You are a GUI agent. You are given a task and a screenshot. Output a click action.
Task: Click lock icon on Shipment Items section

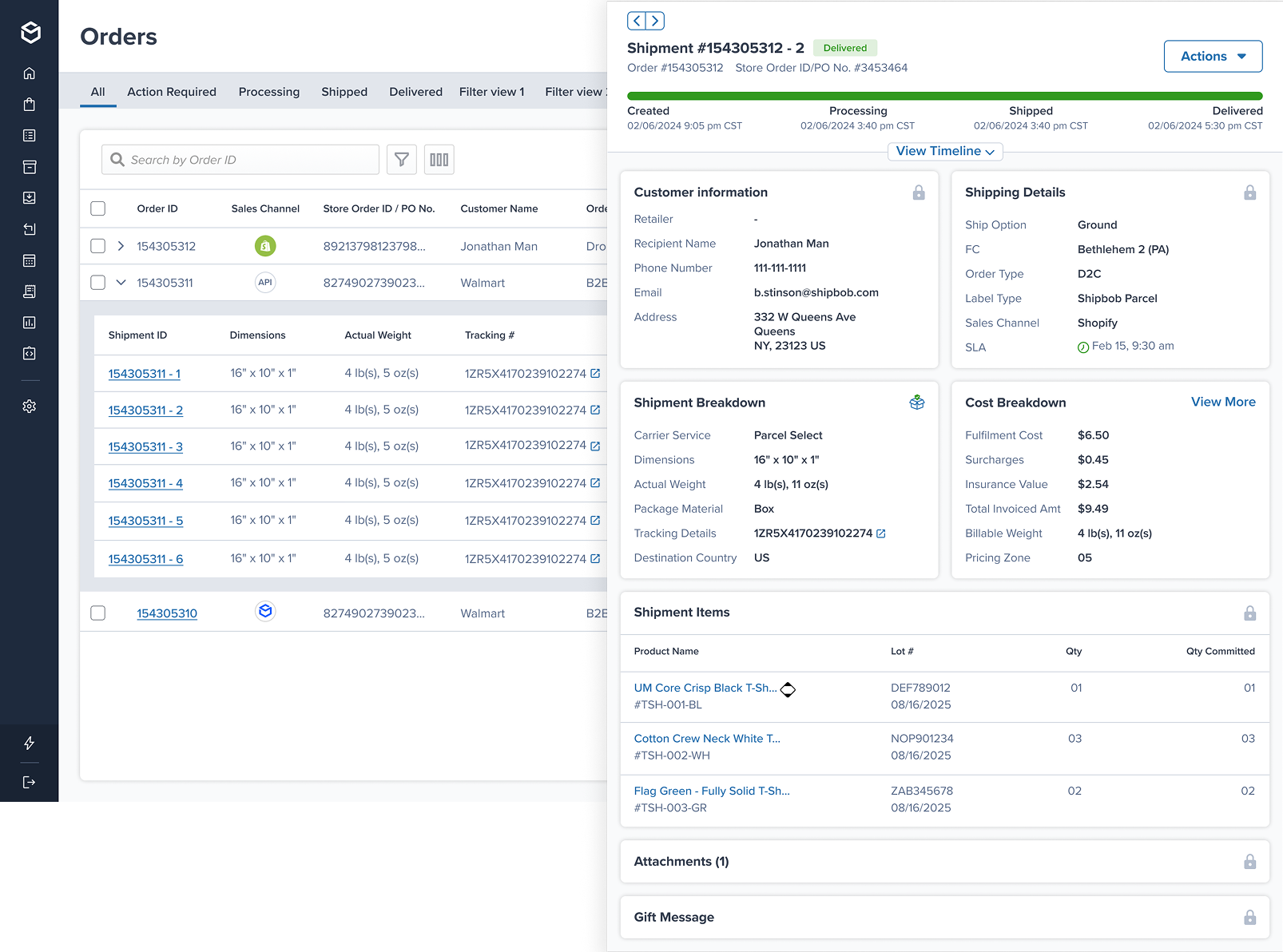point(1250,613)
